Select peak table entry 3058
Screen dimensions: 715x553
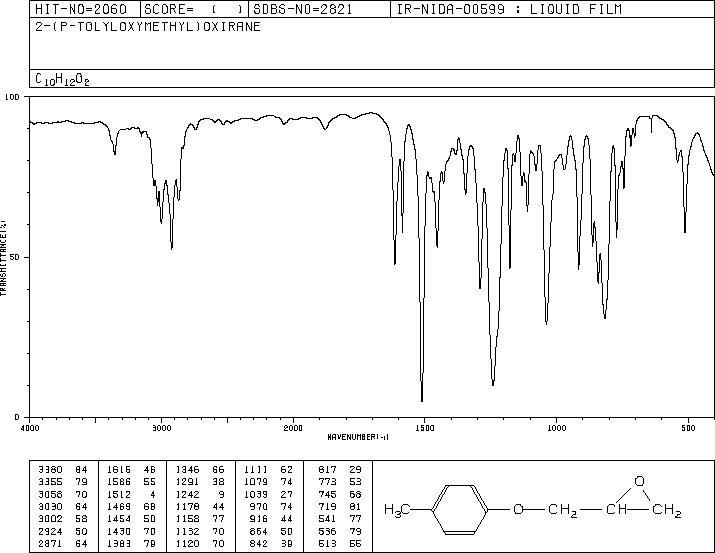[x=50, y=494]
